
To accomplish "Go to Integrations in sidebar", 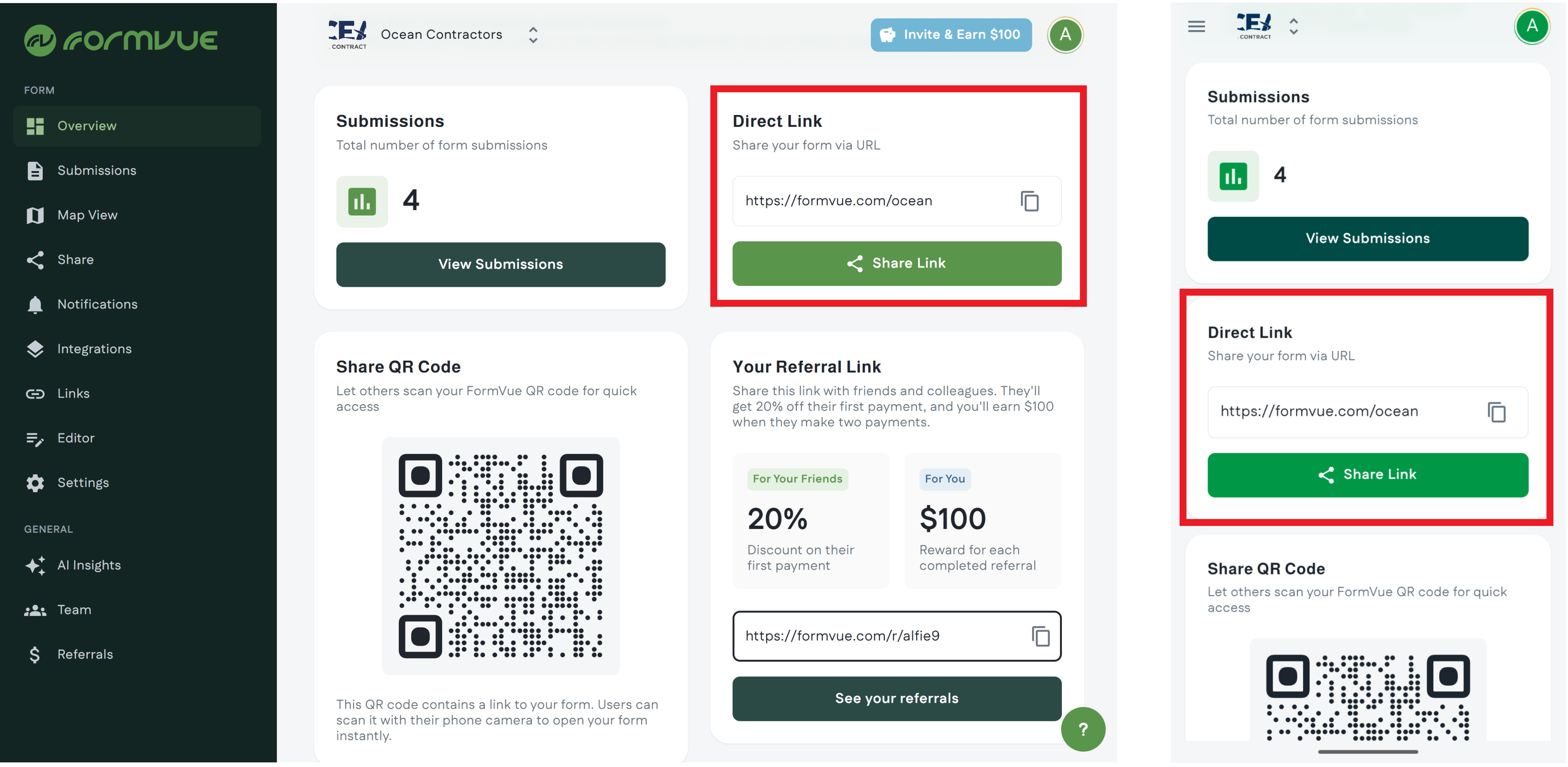I will (94, 349).
